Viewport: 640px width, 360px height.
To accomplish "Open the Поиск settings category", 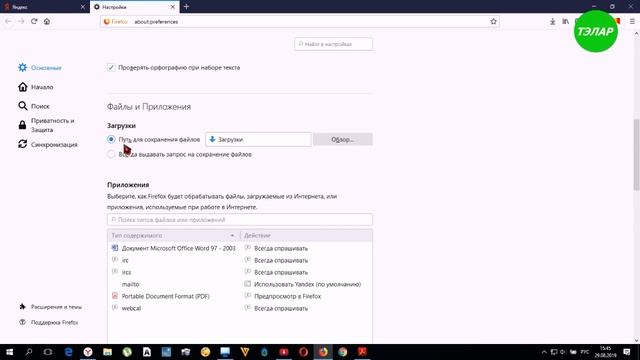I will click(x=34, y=106).
